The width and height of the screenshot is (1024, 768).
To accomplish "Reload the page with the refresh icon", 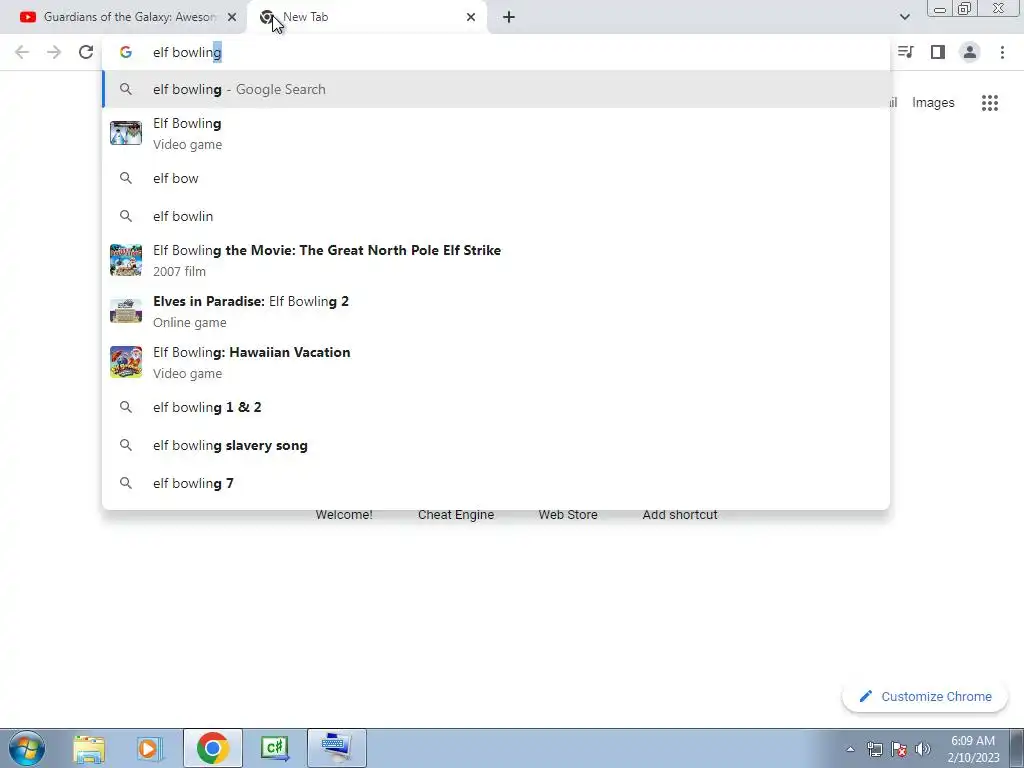I will coord(86,52).
